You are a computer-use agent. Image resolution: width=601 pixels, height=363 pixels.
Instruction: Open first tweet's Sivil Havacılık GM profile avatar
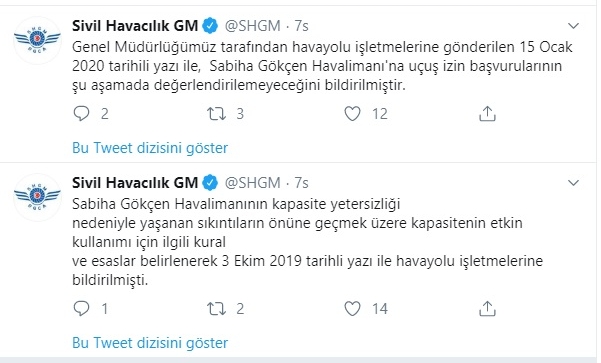tap(38, 40)
